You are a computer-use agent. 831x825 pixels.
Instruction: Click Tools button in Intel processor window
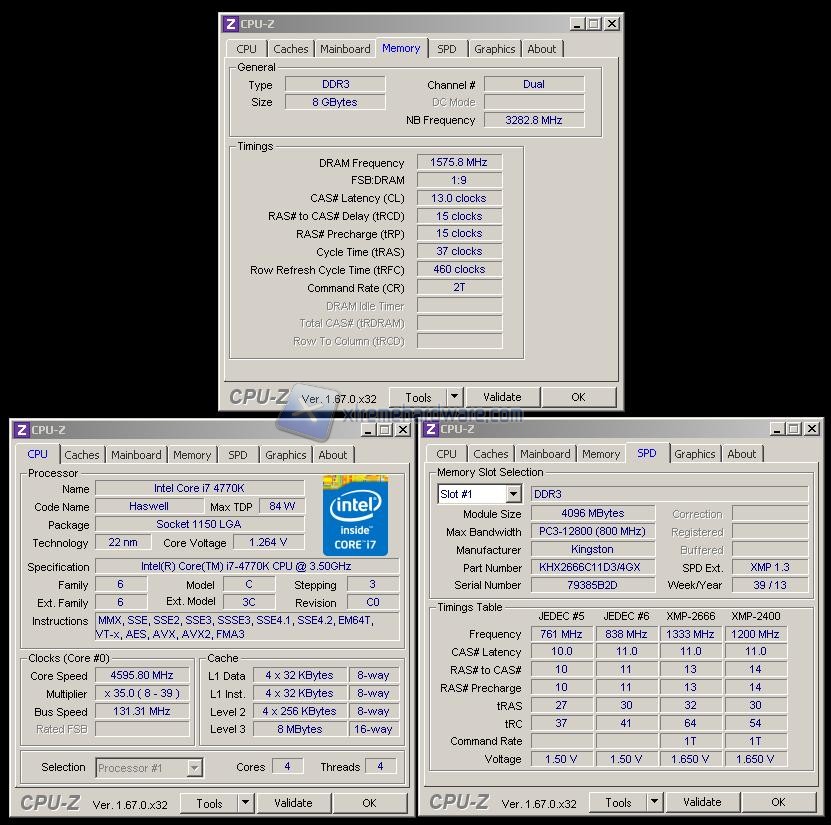(x=210, y=803)
